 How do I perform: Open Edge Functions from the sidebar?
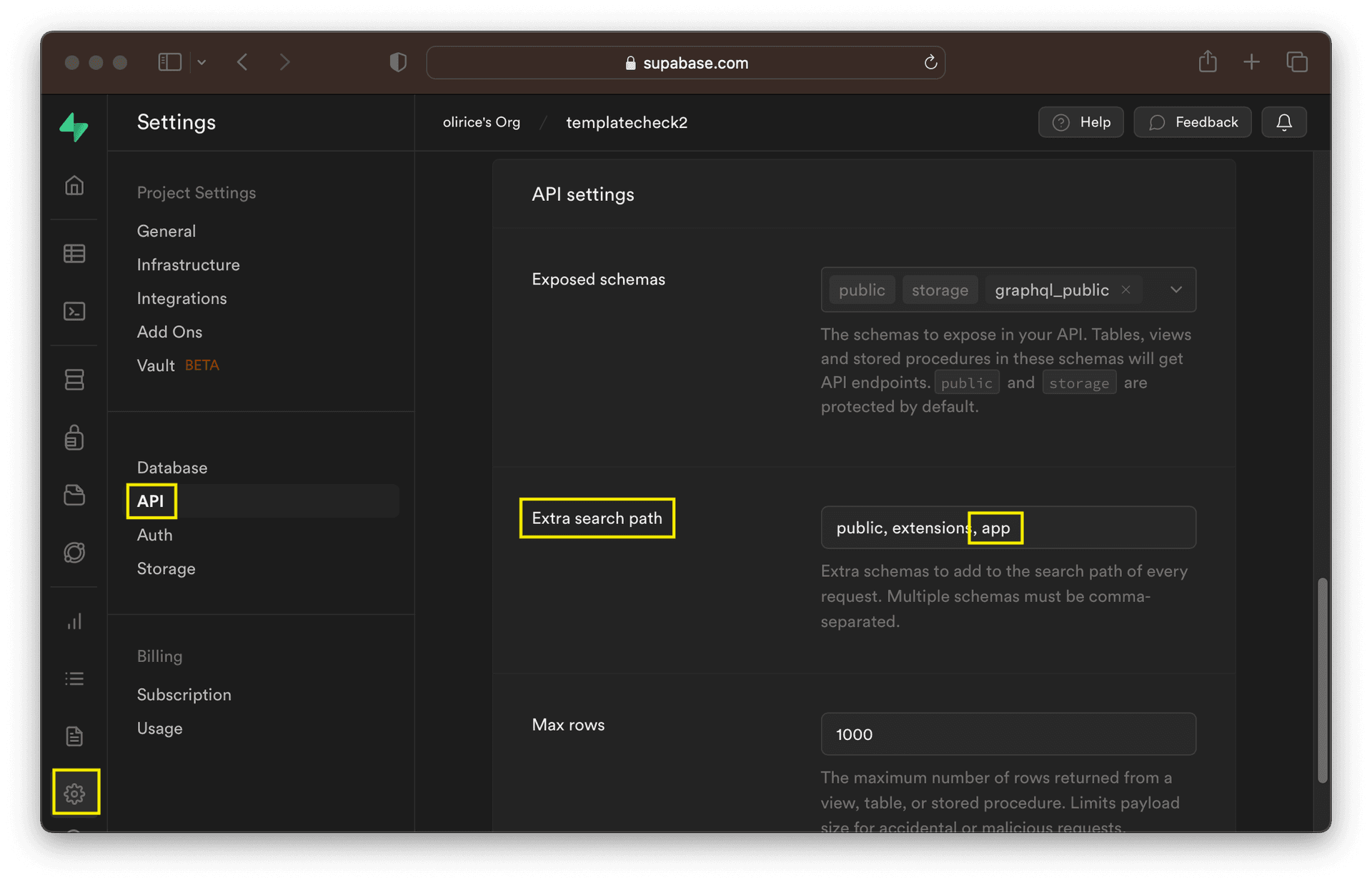click(x=74, y=552)
